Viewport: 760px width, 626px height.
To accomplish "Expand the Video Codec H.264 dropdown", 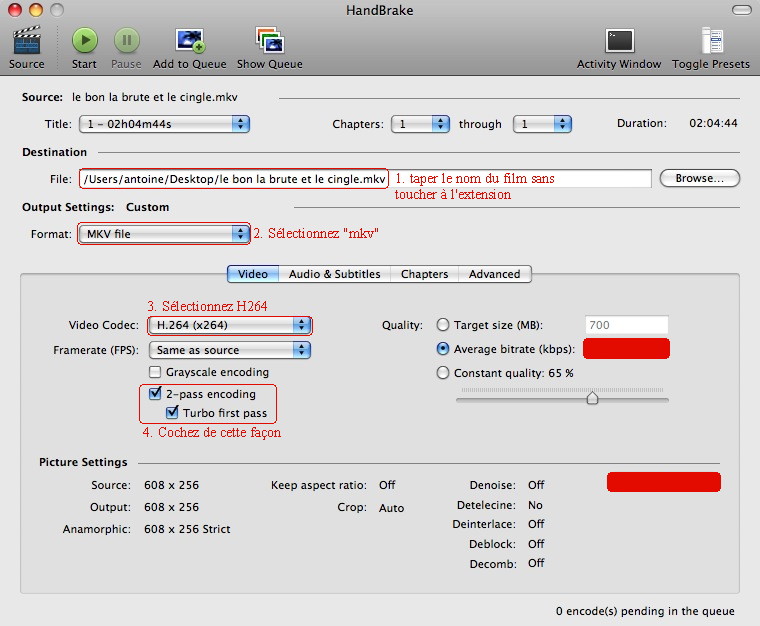I will pos(230,325).
